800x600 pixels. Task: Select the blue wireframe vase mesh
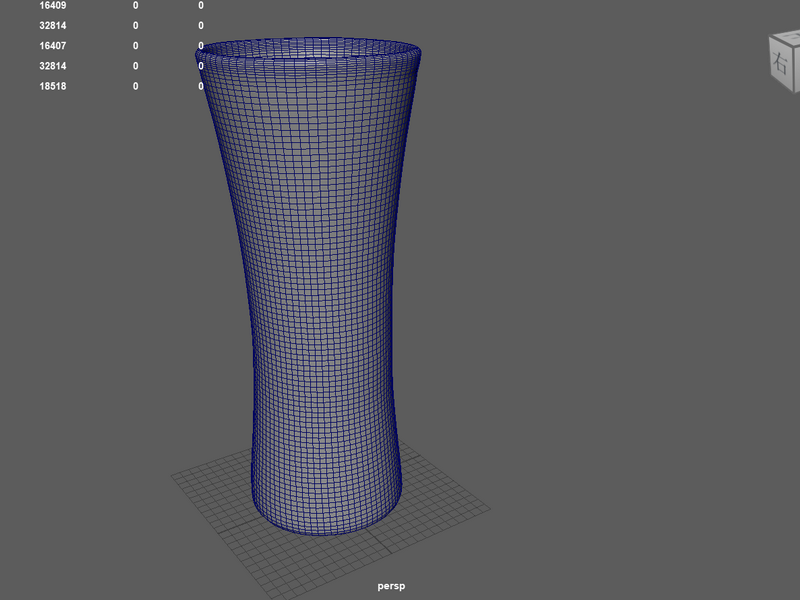(x=319, y=286)
